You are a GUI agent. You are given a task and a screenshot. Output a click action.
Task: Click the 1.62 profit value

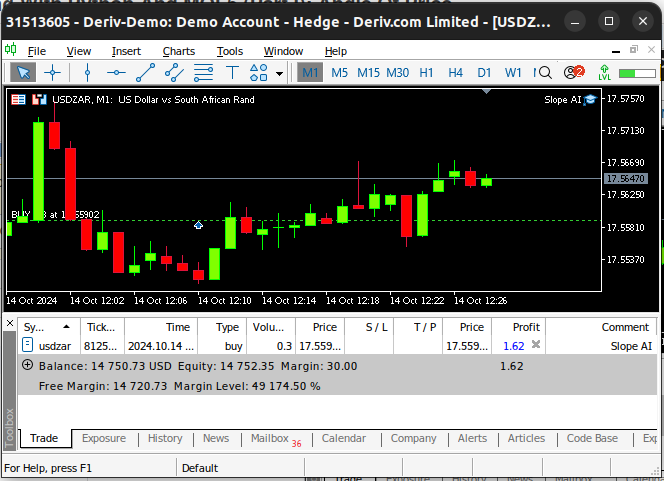(514, 346)
